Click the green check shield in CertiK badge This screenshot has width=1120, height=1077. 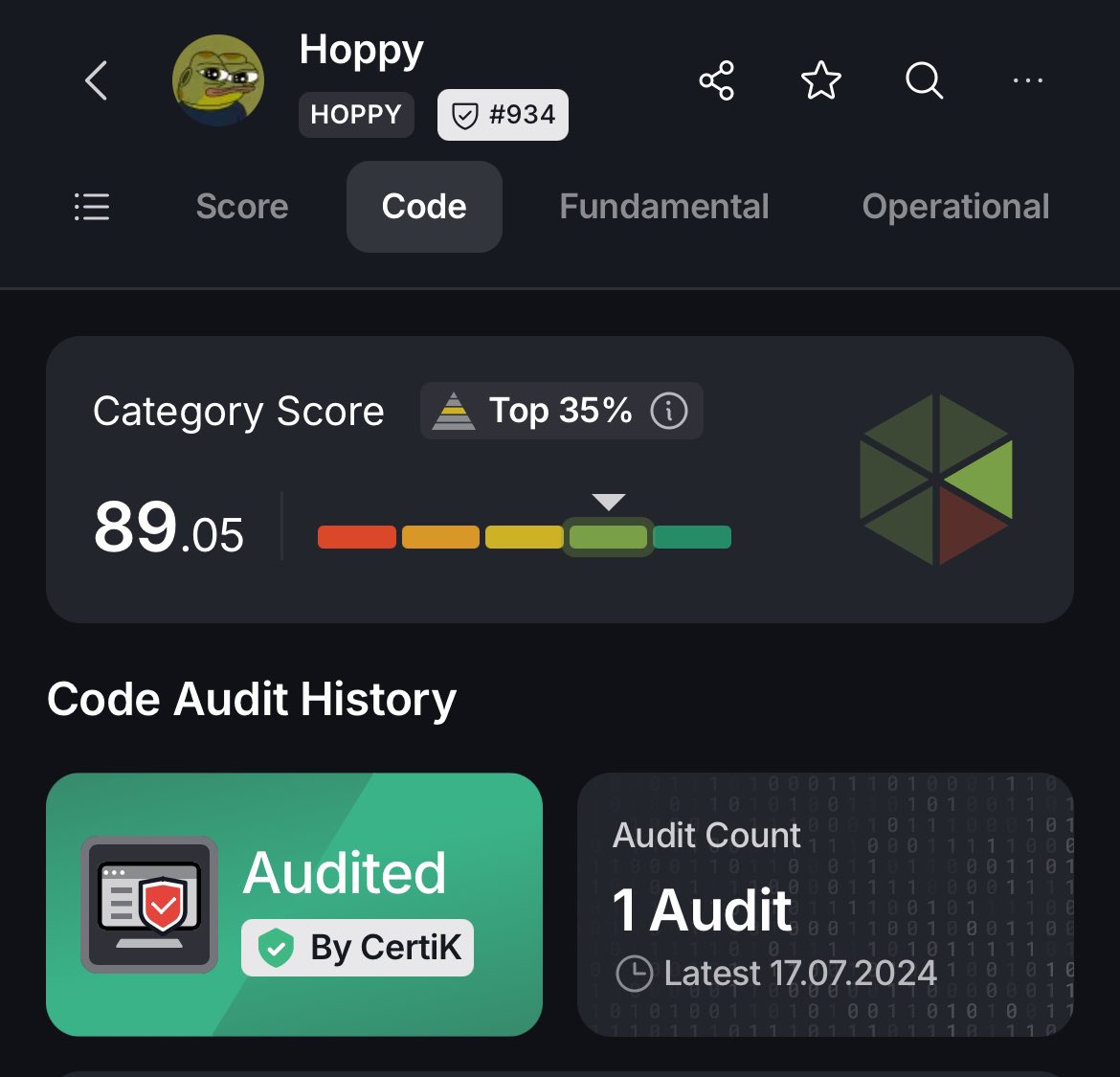pos(277,949)
